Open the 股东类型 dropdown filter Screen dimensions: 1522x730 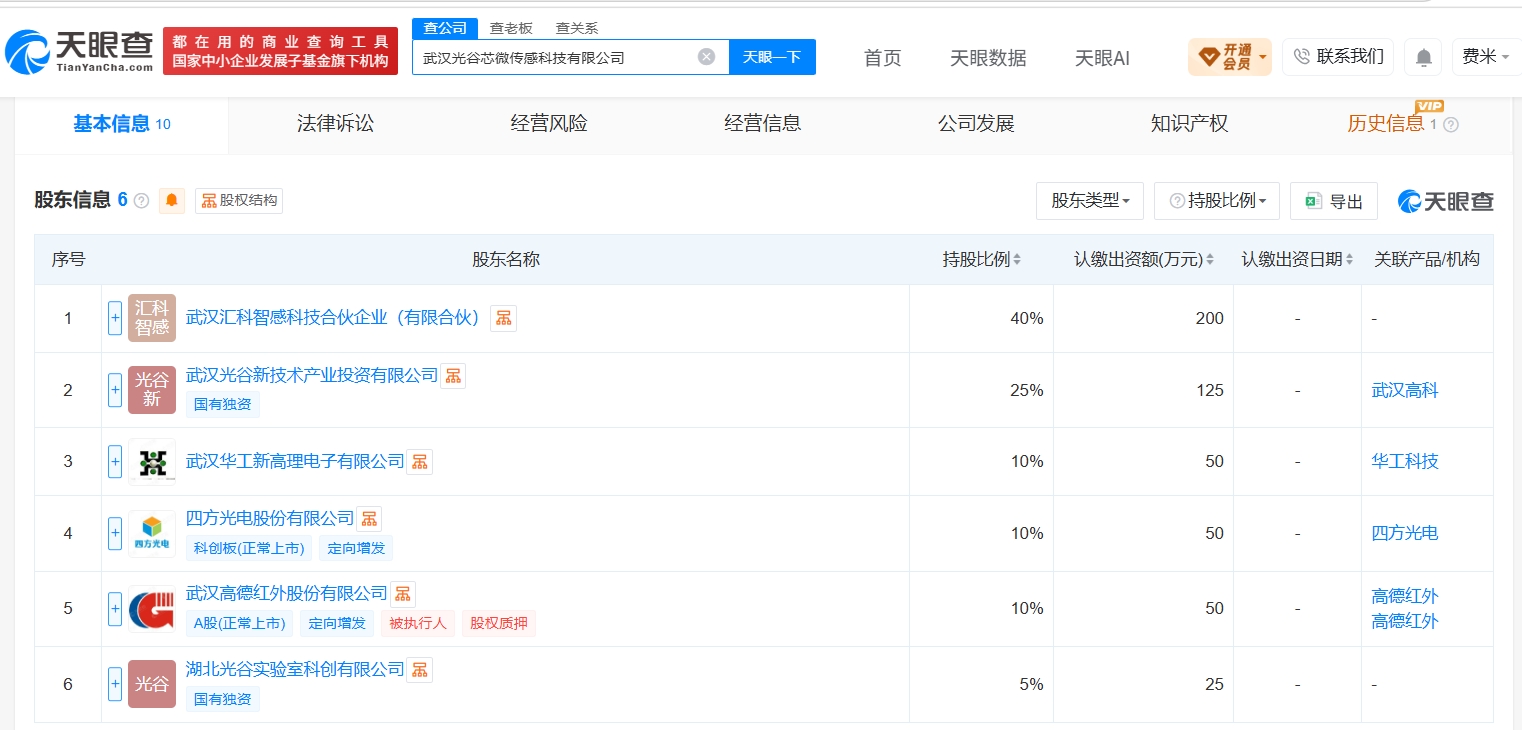[1090, 201]
